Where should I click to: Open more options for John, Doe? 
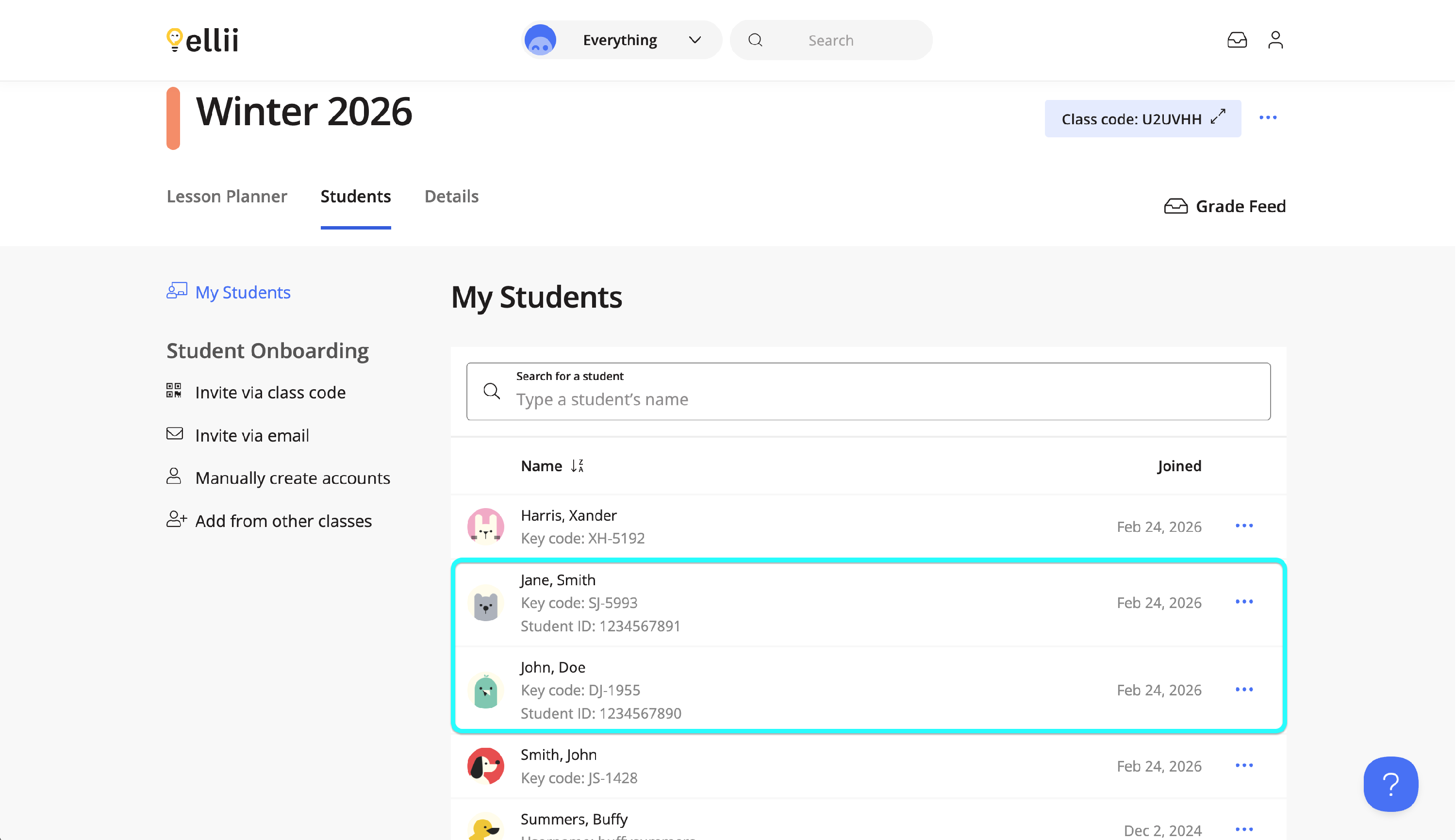pyautogui.click(x=1244, y=690)
